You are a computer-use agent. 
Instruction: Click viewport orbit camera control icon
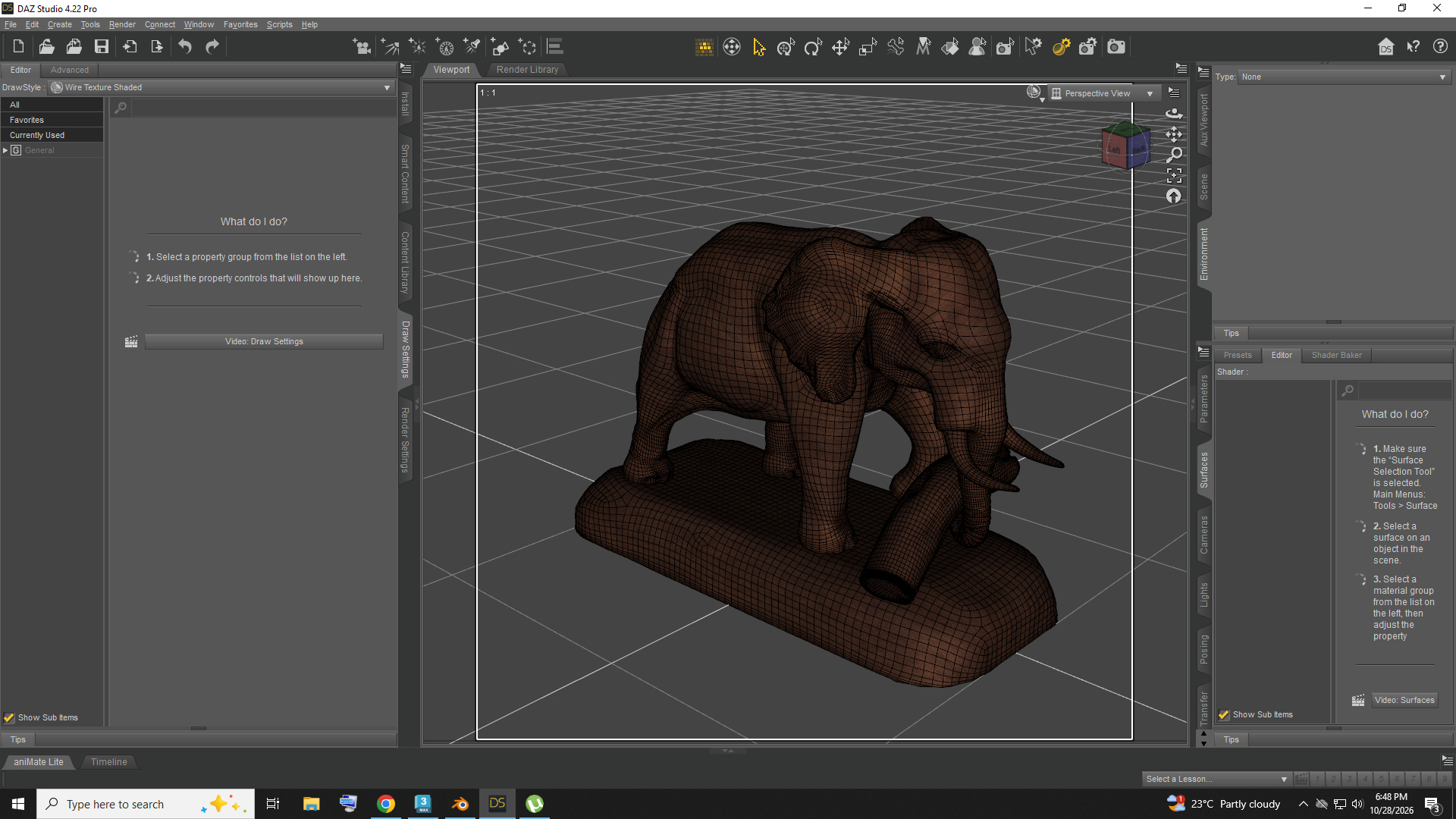(1174, 114)
